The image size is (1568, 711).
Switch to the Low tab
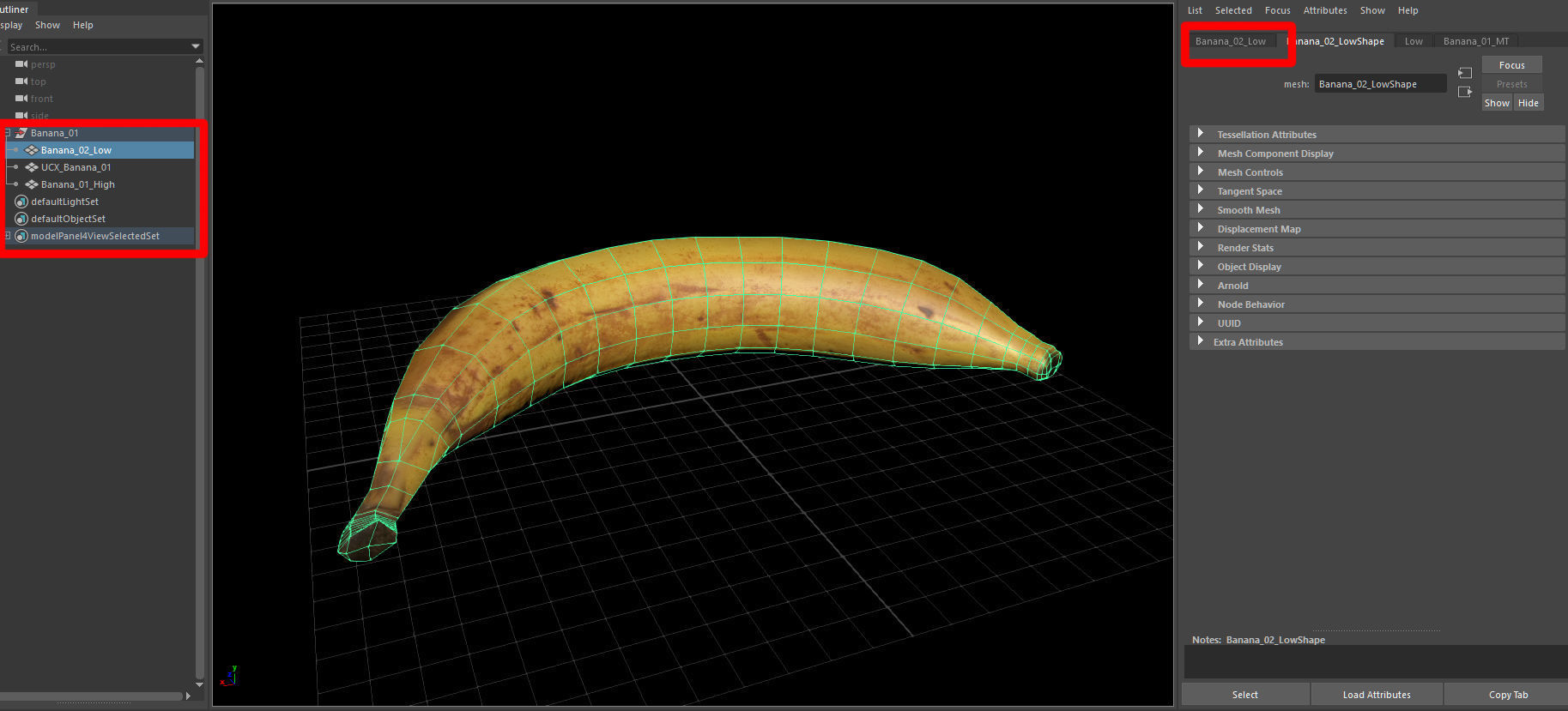tap(1414, 41)
